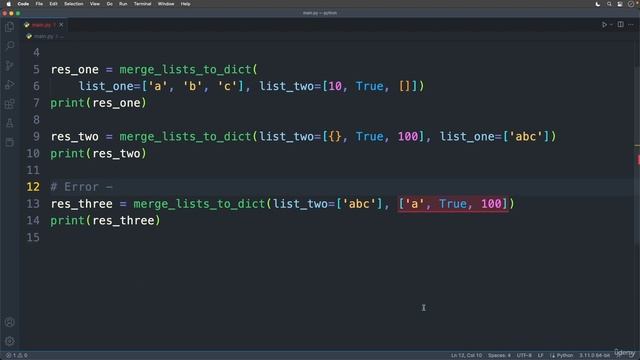The height and width of the screenshot is (360, 640).
Task: Select the main.py editor tab
Action: click(x=44, y=25)
